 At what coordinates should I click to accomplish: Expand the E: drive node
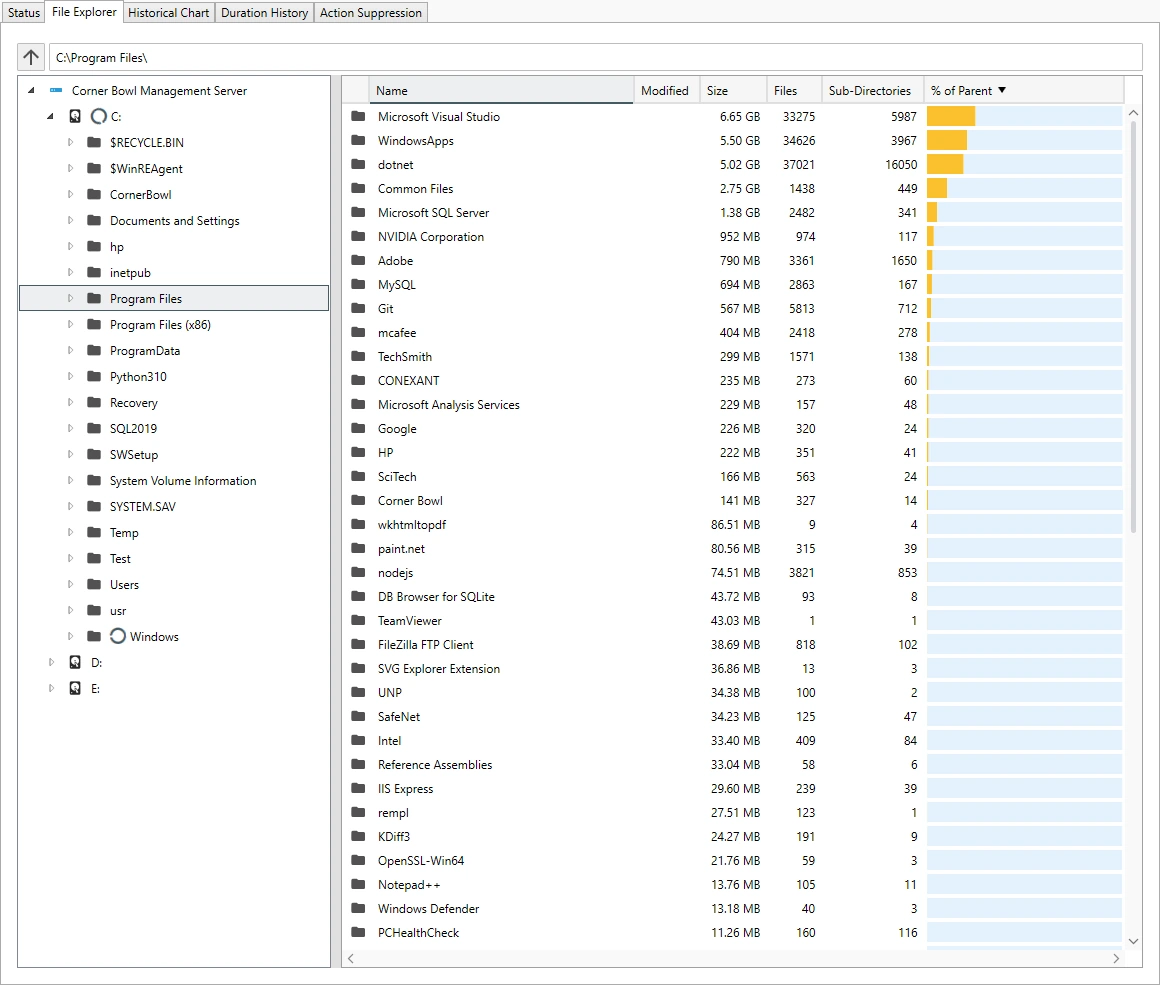click(x=51, y=689)
